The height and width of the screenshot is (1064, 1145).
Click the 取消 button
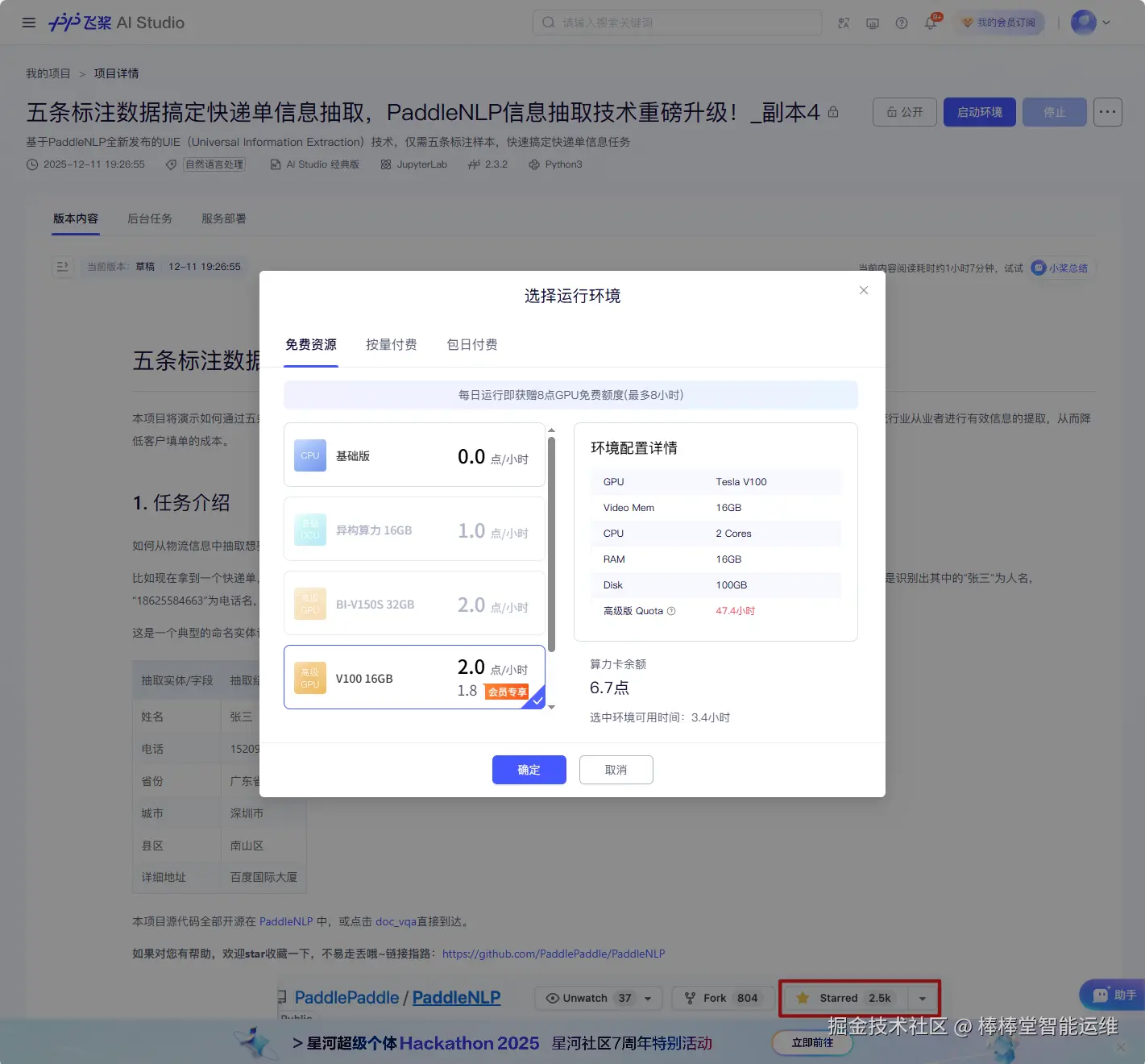(616, 770)
